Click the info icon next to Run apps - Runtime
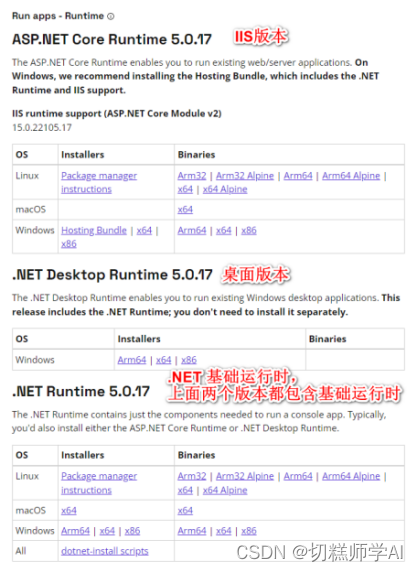Screen dimensions: 418x572 click(111, 16)
